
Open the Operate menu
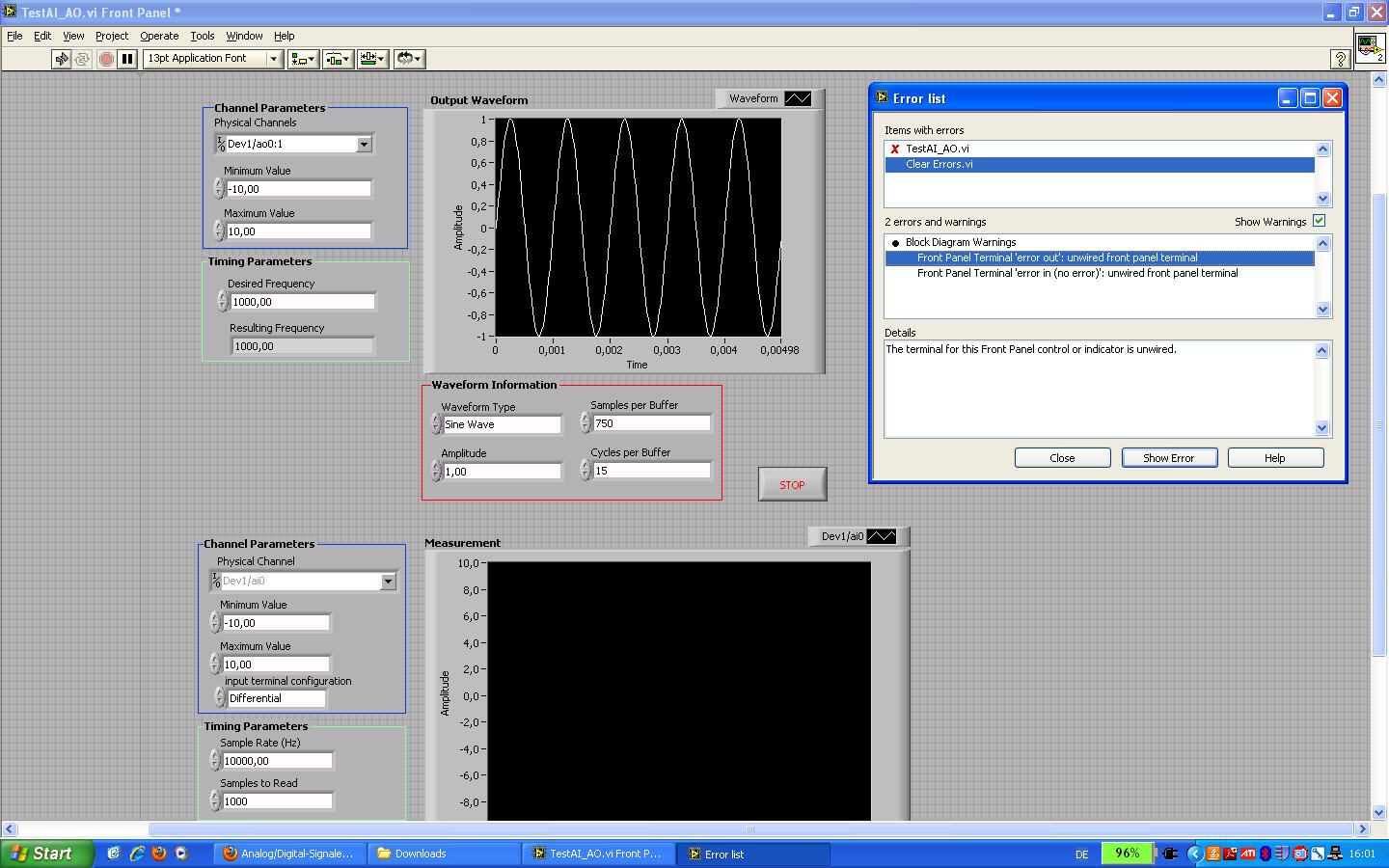(x=159, y=36)
